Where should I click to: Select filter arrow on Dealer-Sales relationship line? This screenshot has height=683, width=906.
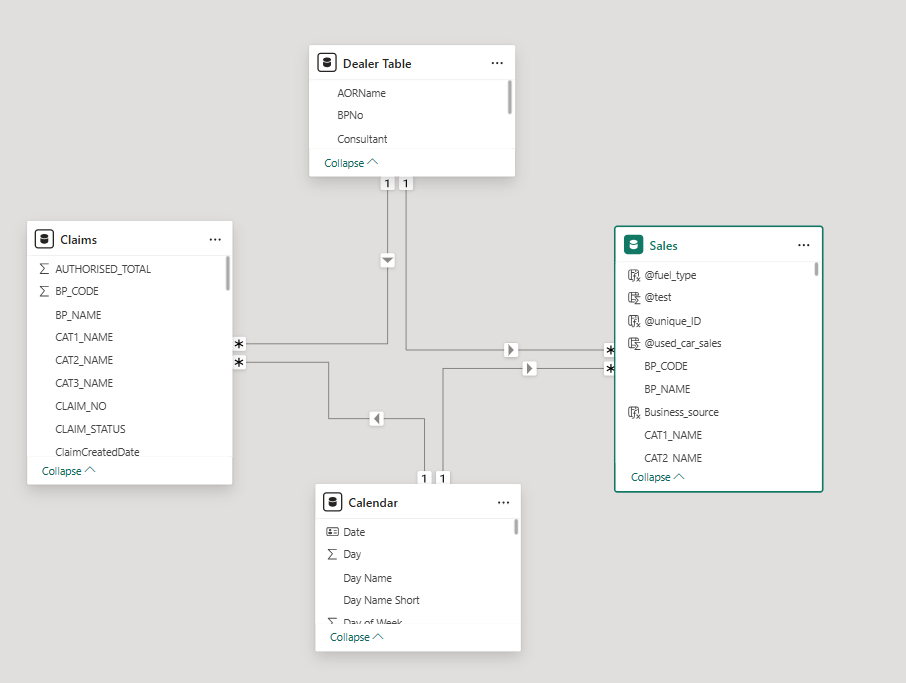[x=511, y=350]
